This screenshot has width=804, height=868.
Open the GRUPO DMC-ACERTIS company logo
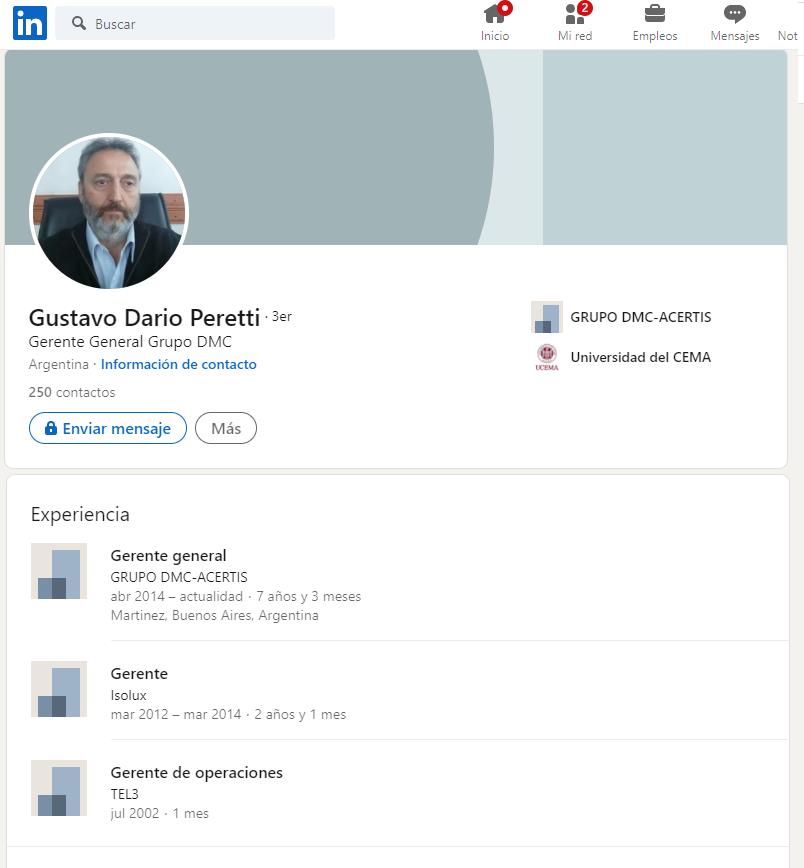coord(546,317)
